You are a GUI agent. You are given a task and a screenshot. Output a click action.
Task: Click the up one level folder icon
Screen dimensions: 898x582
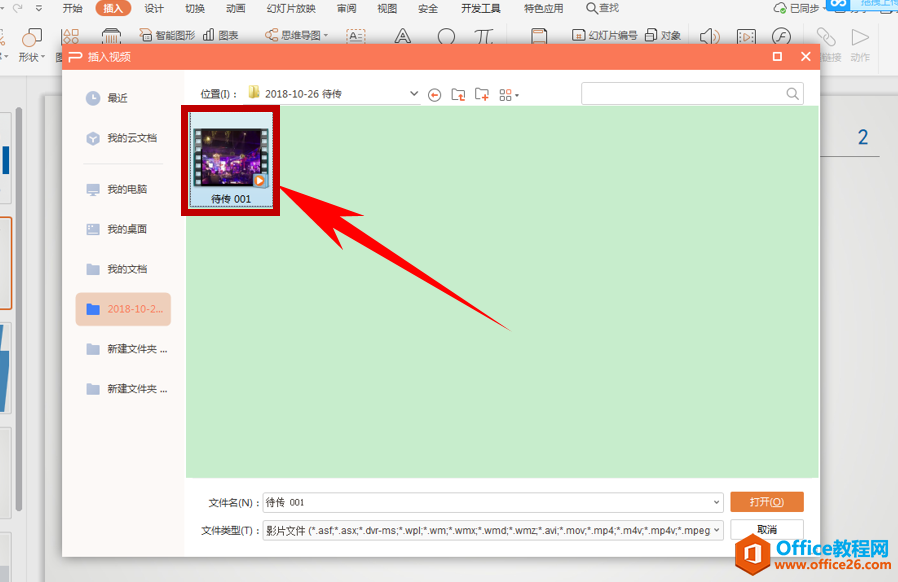coord(458,95)
